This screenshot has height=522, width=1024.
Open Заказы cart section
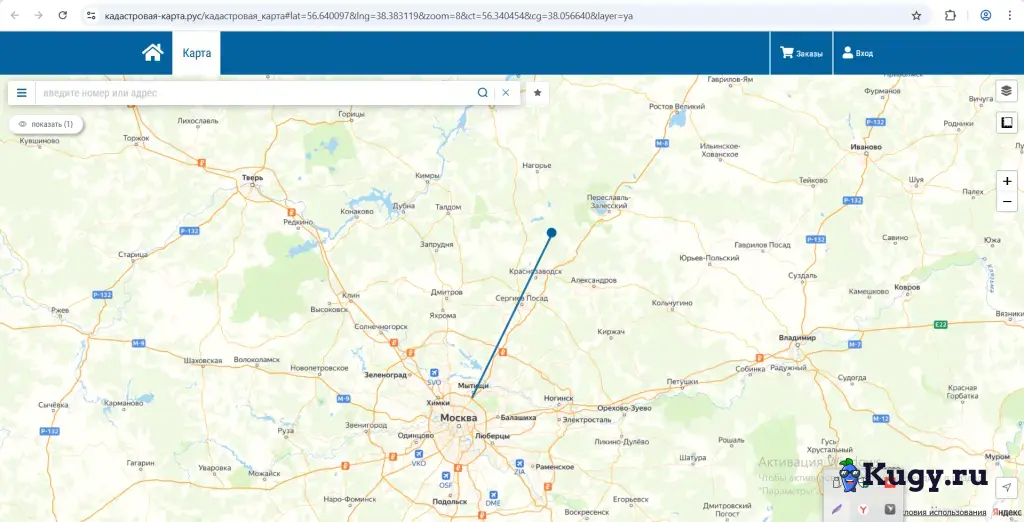click(x=801, y=54)
